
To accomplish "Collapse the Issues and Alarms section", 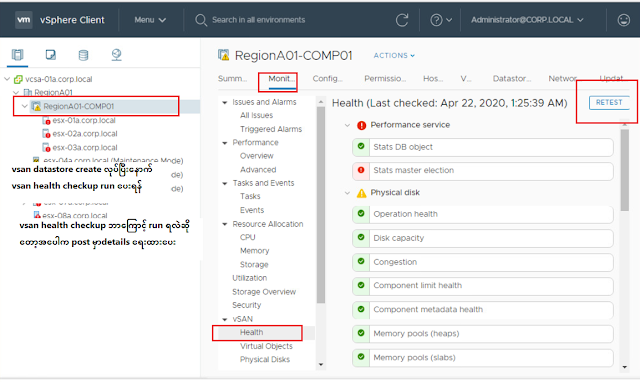I will click(224, 102).
